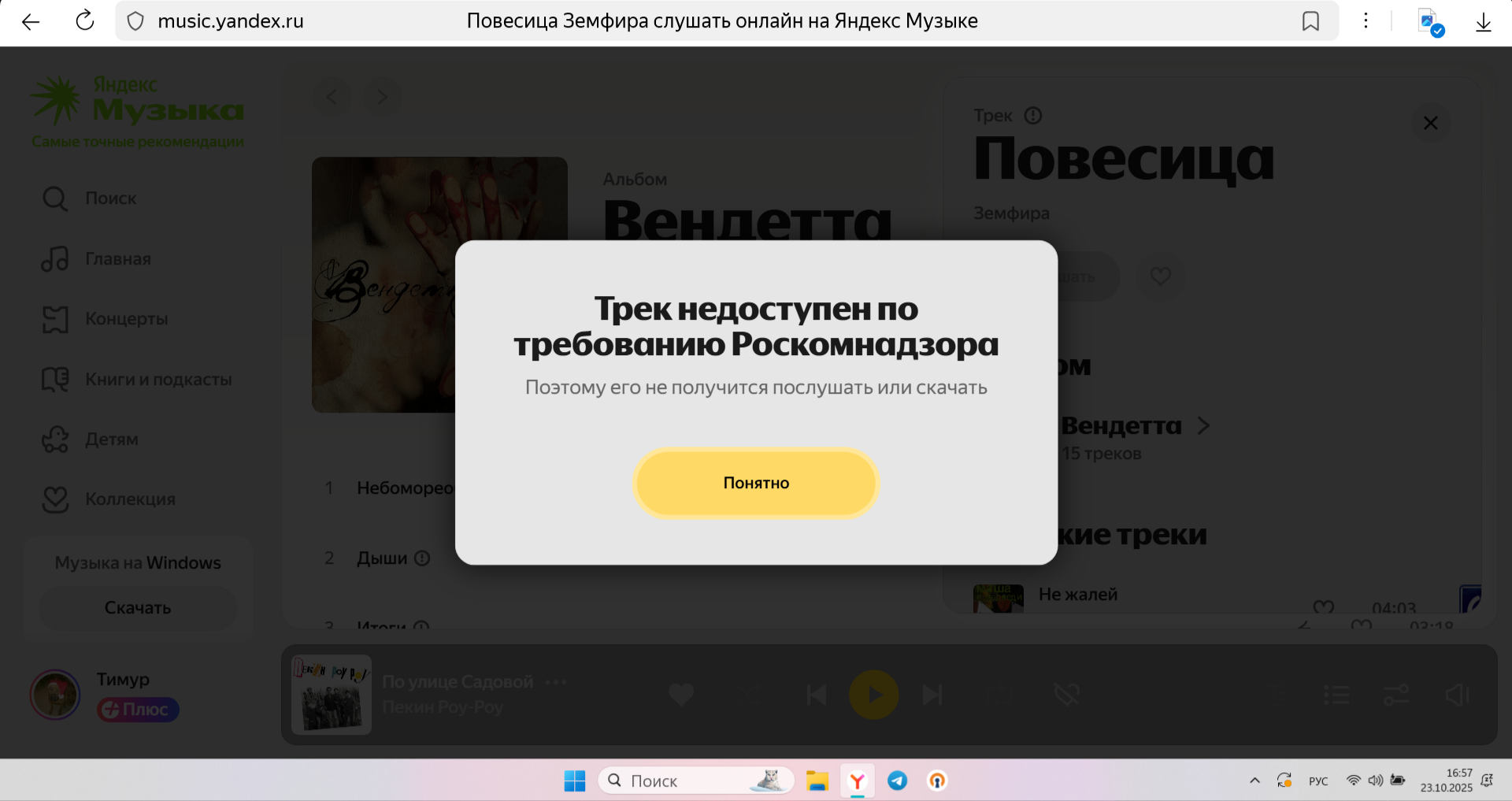The image size is (1512, 801).
Task: Open the playback queue list icon
Action: tap(1336, 695)
